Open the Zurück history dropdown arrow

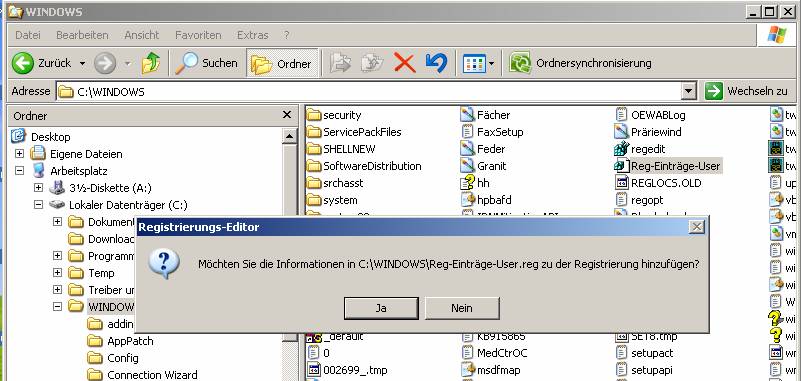coord(82,64)
